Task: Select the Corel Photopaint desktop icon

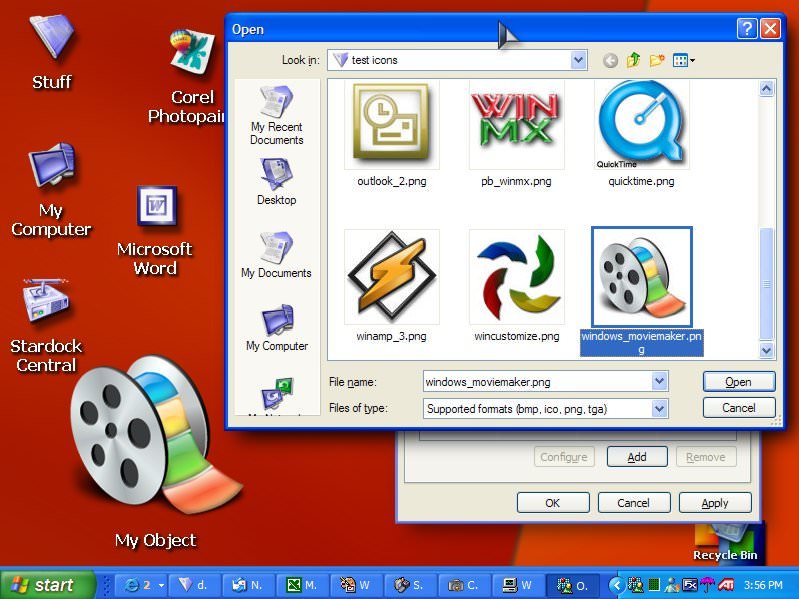Action: click(x=191, y=76)
